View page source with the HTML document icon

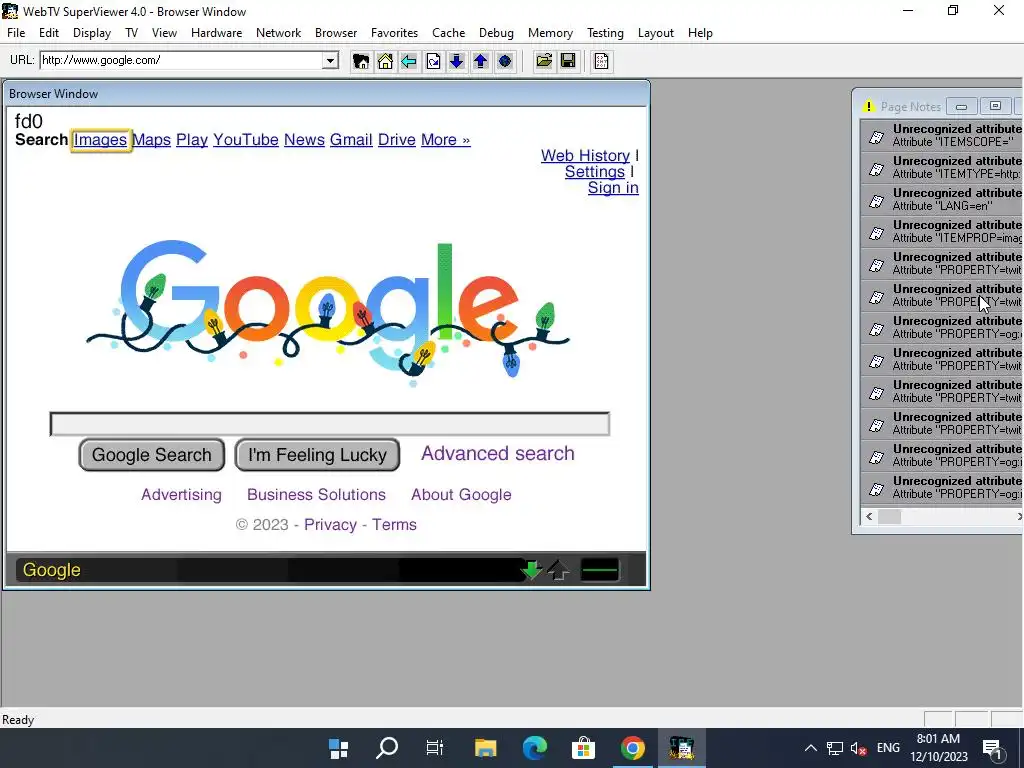[601, 61]
